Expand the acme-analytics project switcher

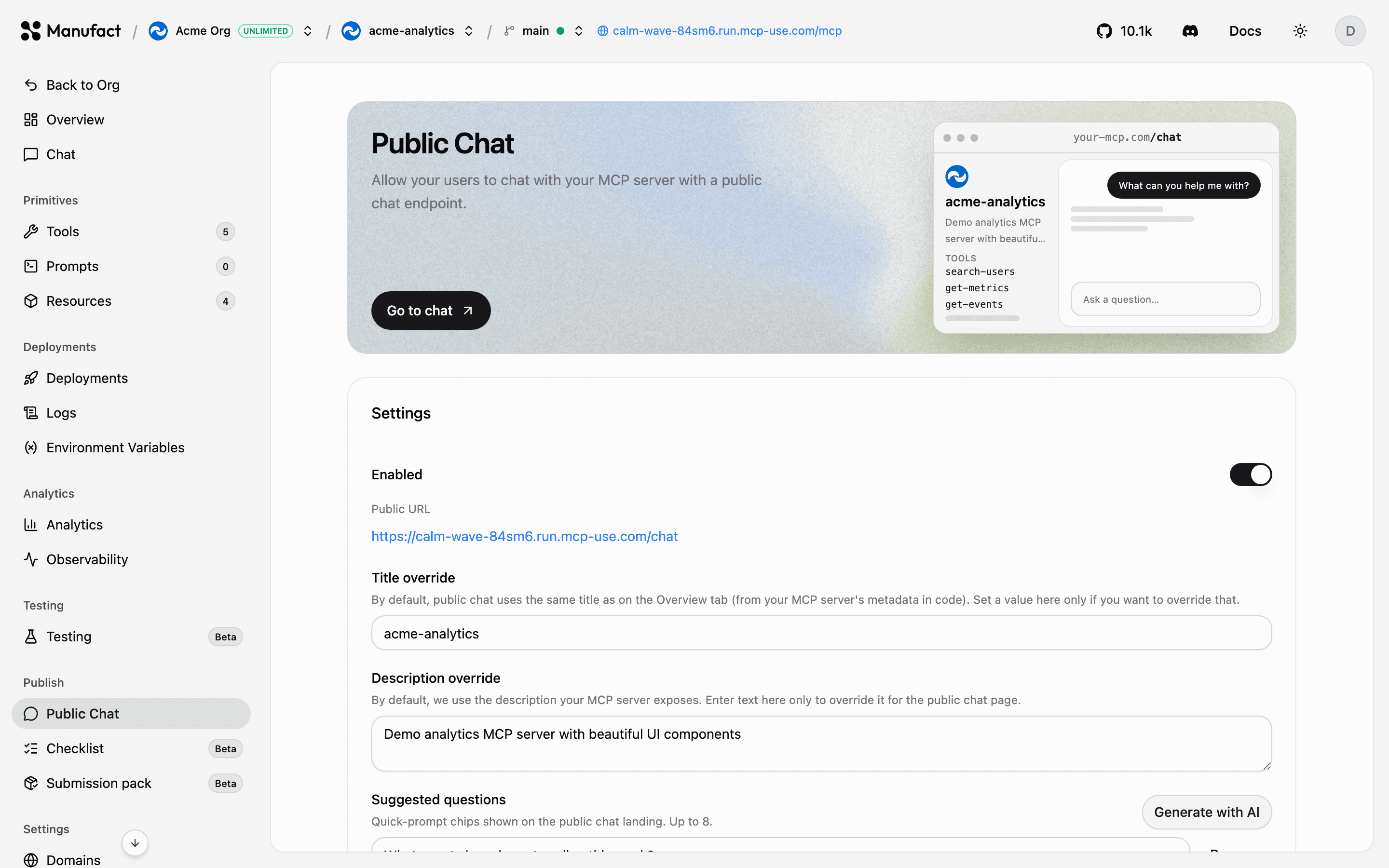click(x=469, y=31)
